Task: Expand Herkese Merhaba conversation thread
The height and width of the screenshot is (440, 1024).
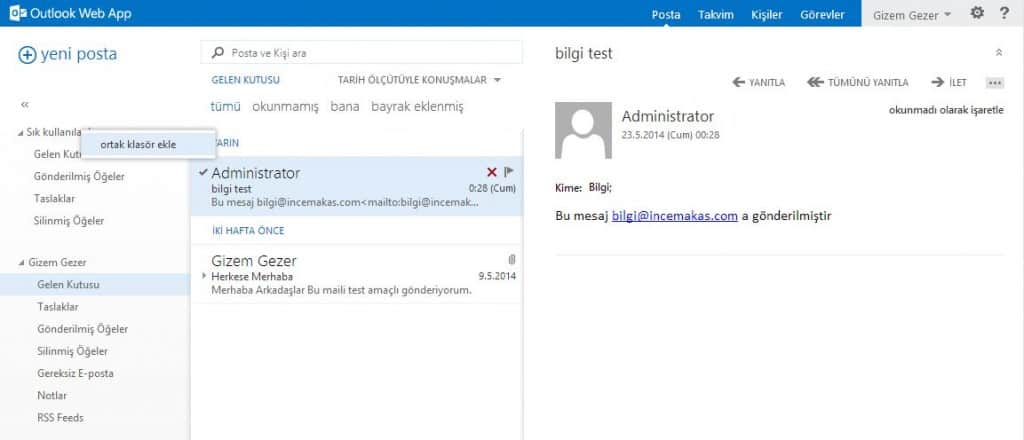Action: coord(205,276)
